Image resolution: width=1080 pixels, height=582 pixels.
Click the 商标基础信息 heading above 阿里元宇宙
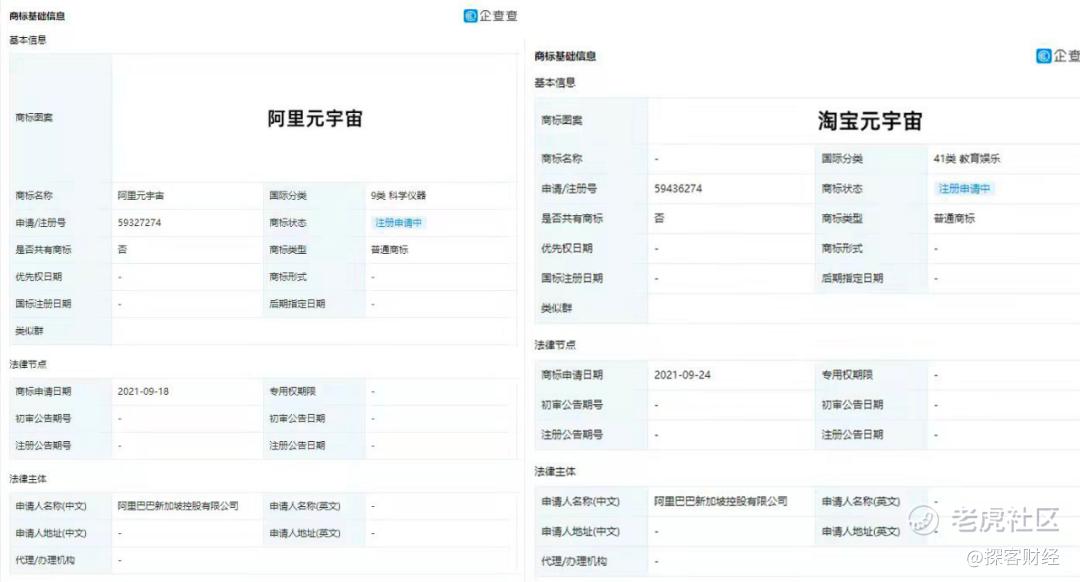[x=37, y=16]
